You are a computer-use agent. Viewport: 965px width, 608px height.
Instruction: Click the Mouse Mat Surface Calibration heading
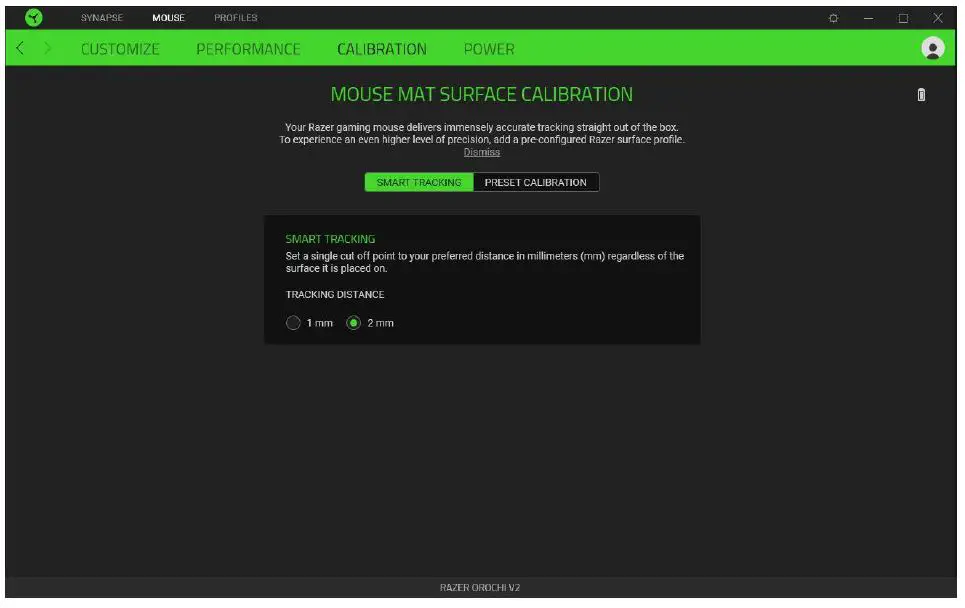click(481, 94)
